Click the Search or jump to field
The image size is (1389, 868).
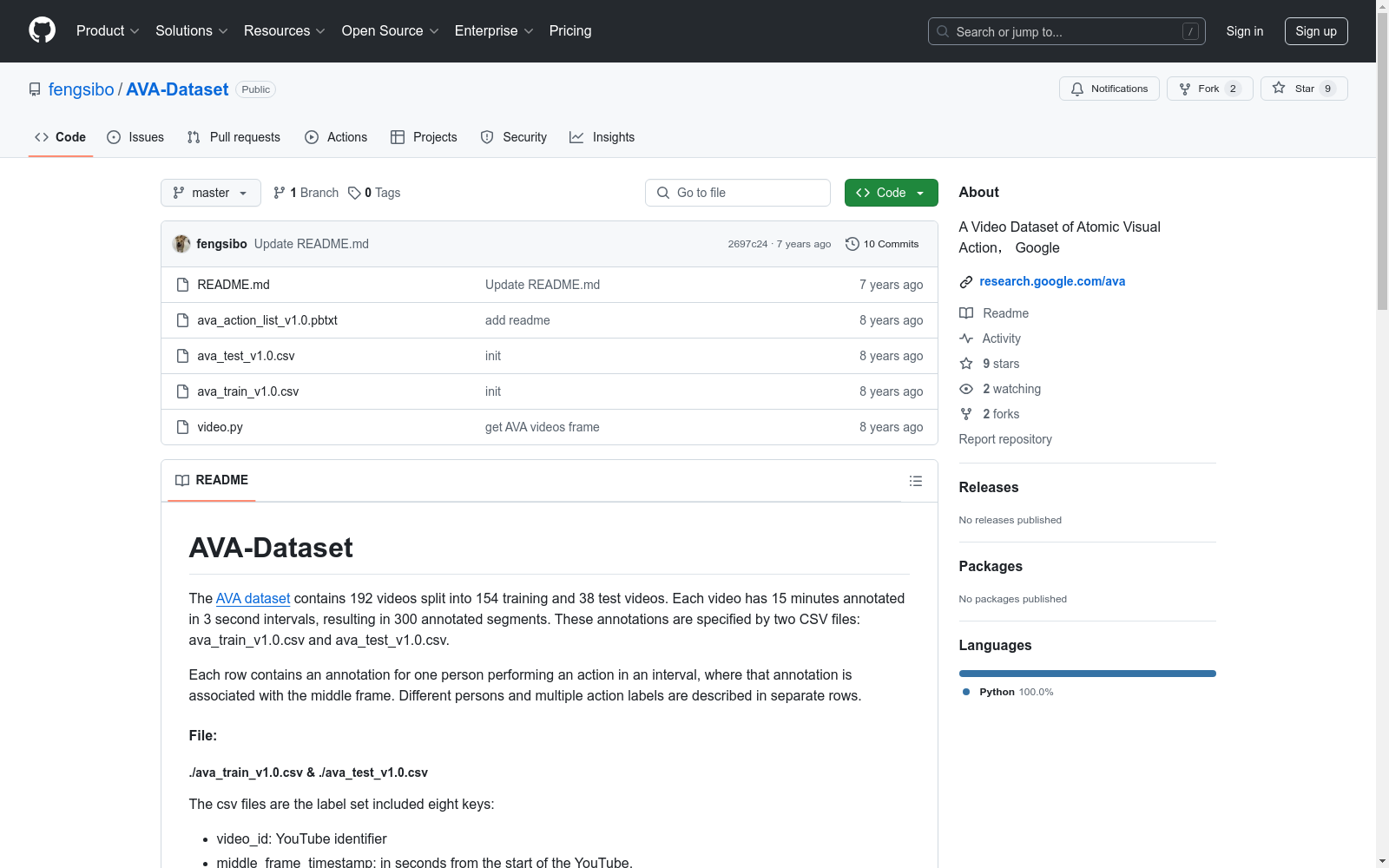[x=1067, y=31]
